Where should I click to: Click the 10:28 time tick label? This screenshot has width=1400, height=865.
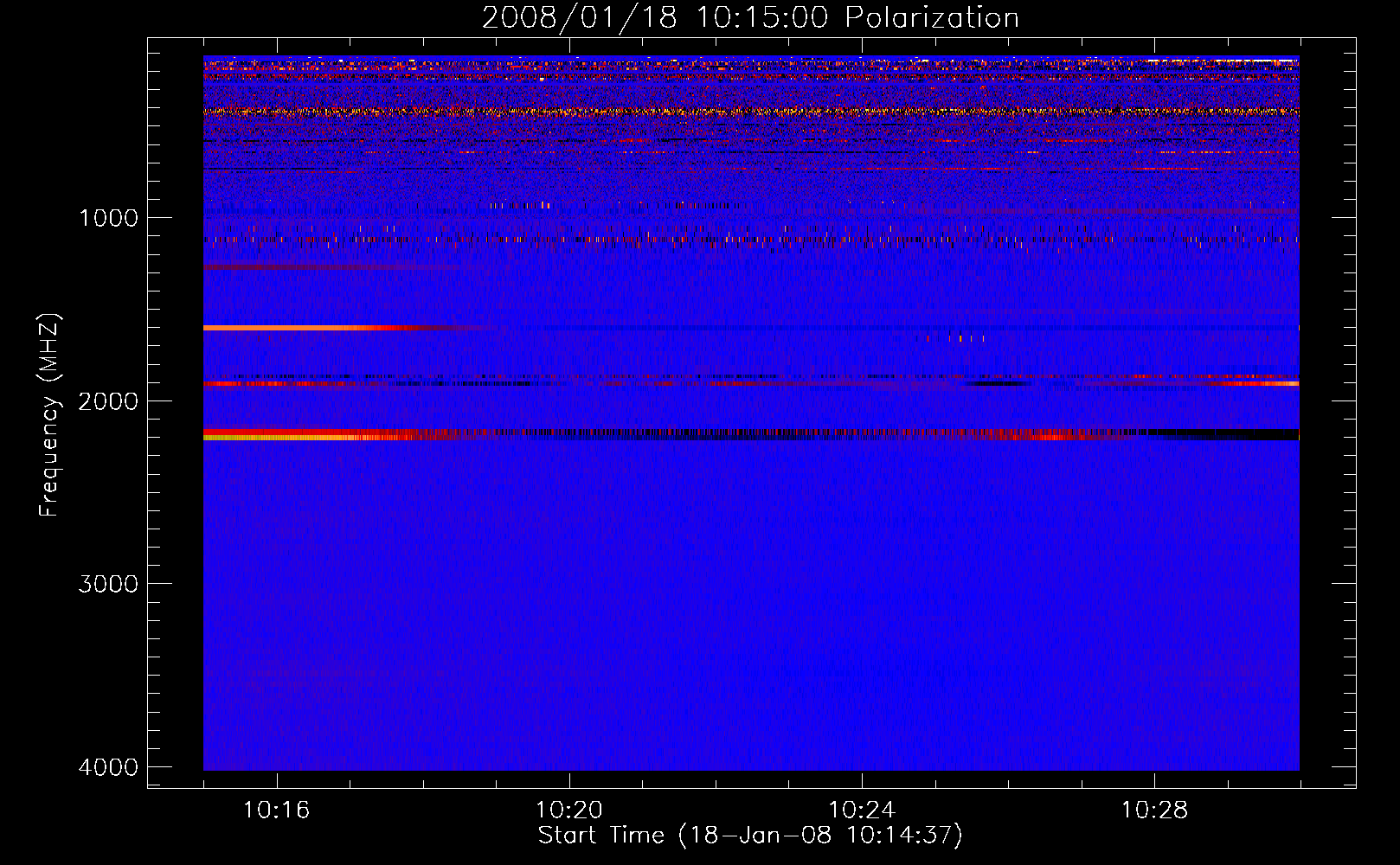pos(1154,811)
